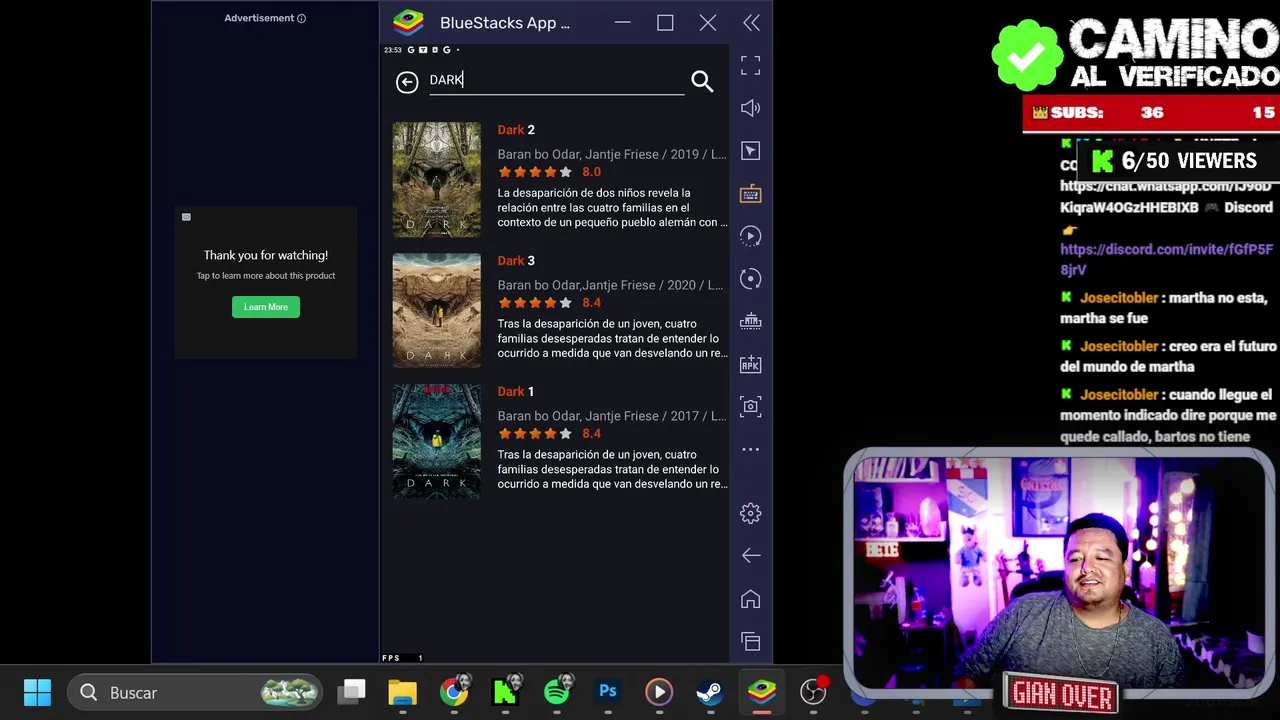Screen dimensions: 1280x720
Task: Select the Dark 2 title
Action: pos(516,130)
